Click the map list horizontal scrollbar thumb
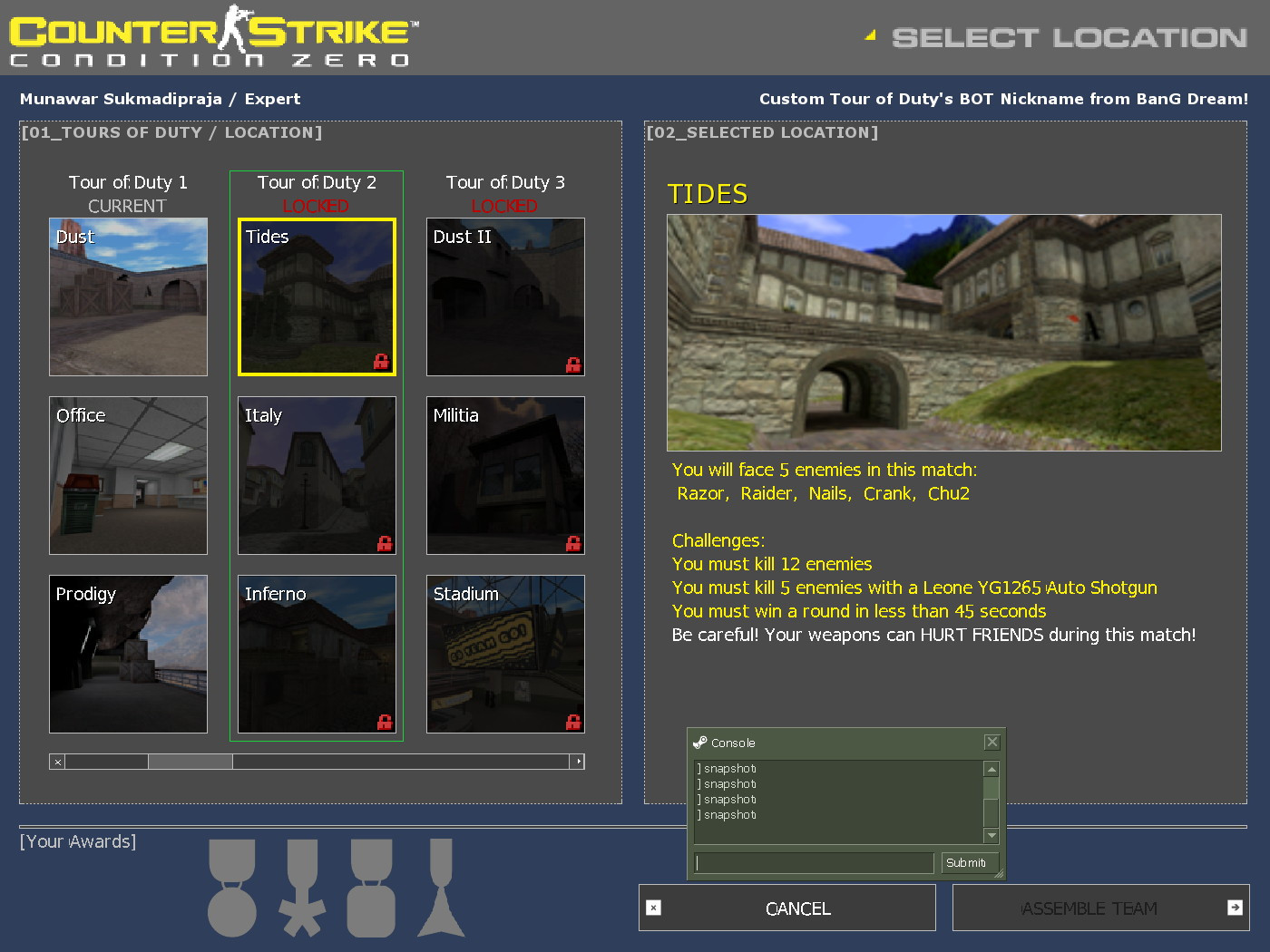This screenshot has height=952, width=1270. tap(190, 762)
